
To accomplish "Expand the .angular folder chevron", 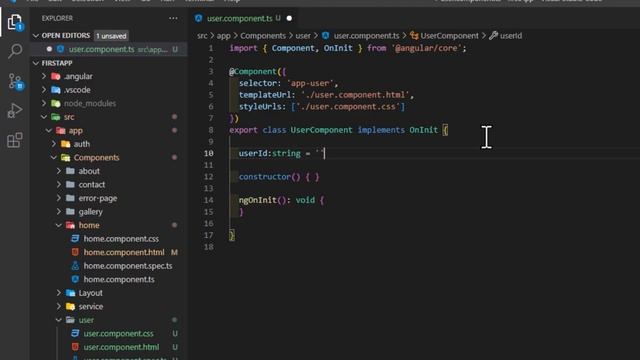I will (44, 76).
